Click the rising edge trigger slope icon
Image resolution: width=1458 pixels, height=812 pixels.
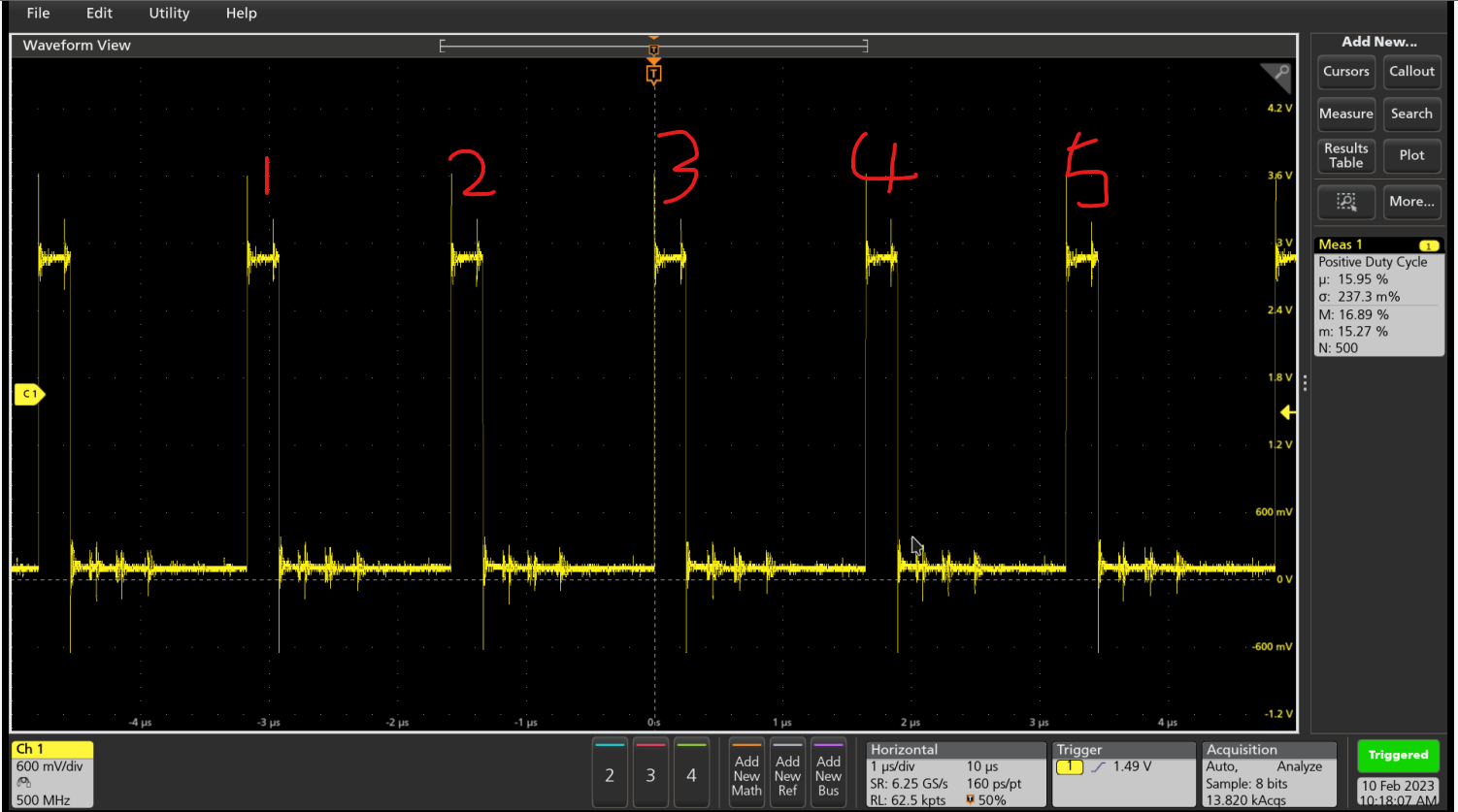click(1098, 766)
